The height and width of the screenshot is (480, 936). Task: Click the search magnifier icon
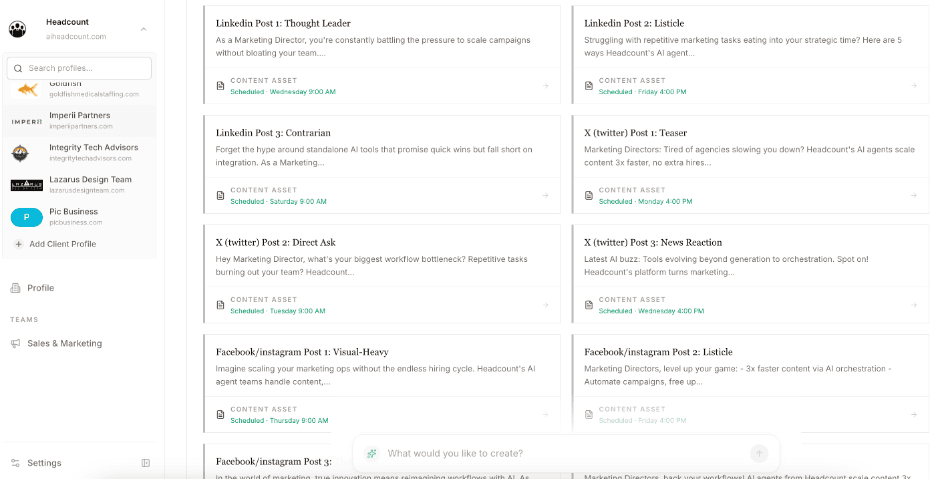(18, 69)
